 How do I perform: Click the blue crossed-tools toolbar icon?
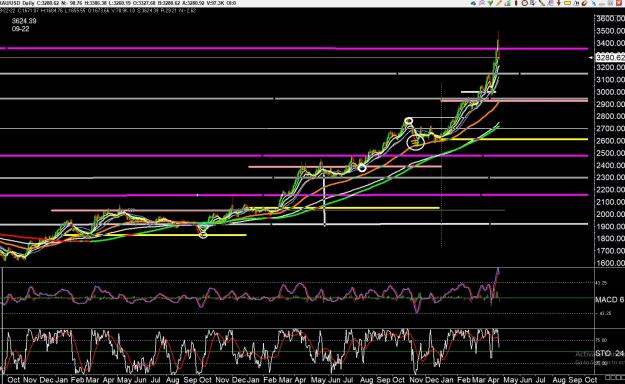click(594, 3)
